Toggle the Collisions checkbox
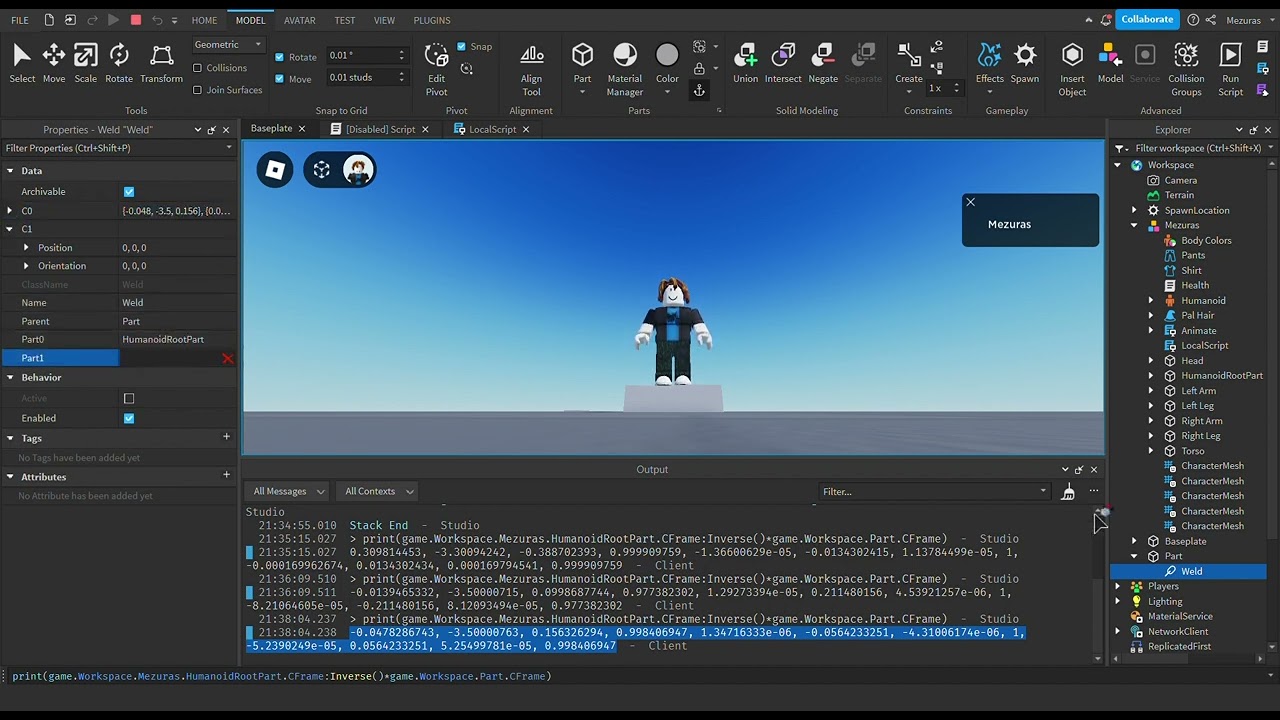The image size is (1280, 720). click(198, 68)
